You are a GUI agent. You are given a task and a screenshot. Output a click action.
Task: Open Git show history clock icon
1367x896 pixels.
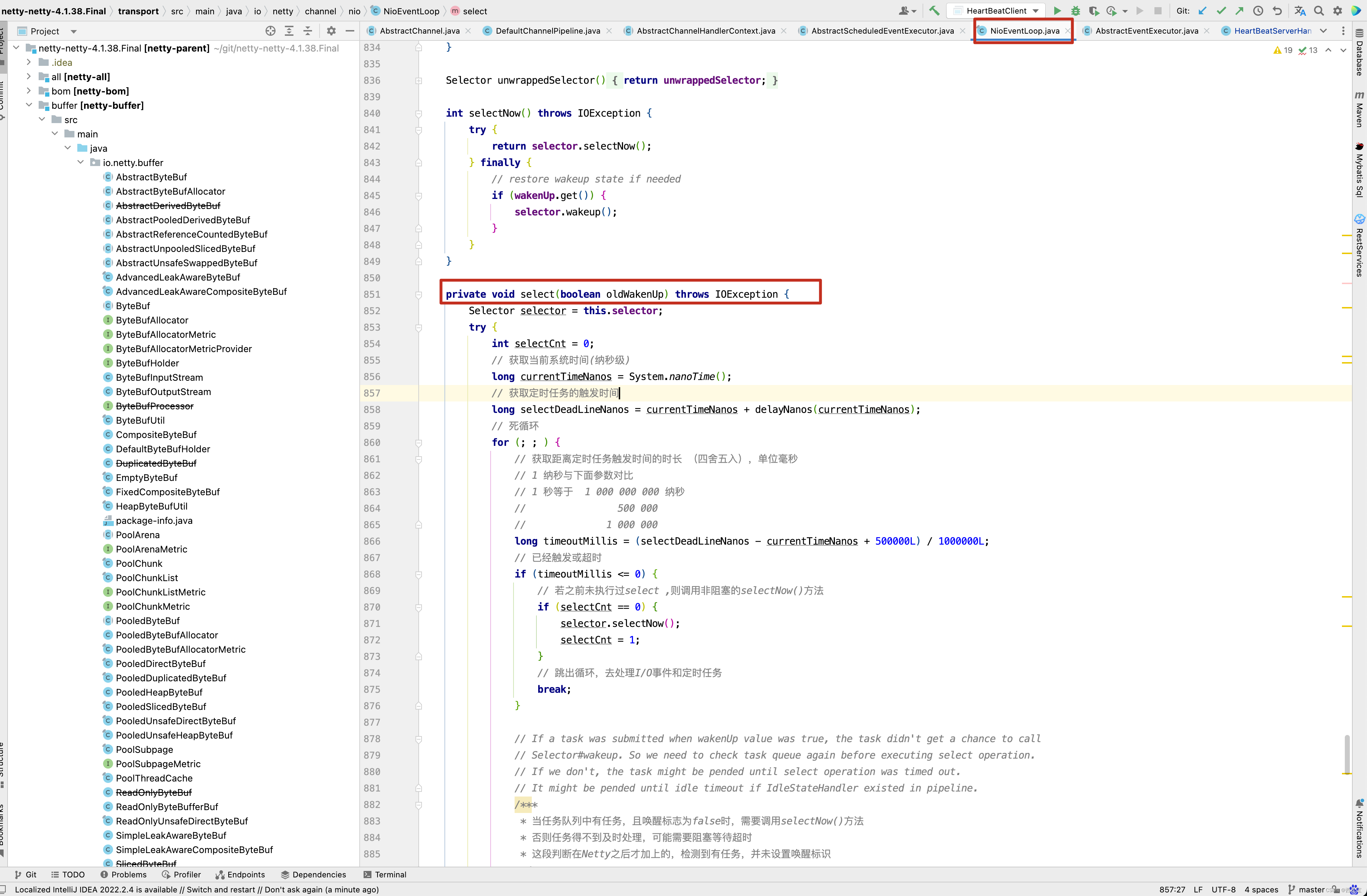tap(1258, 11)
